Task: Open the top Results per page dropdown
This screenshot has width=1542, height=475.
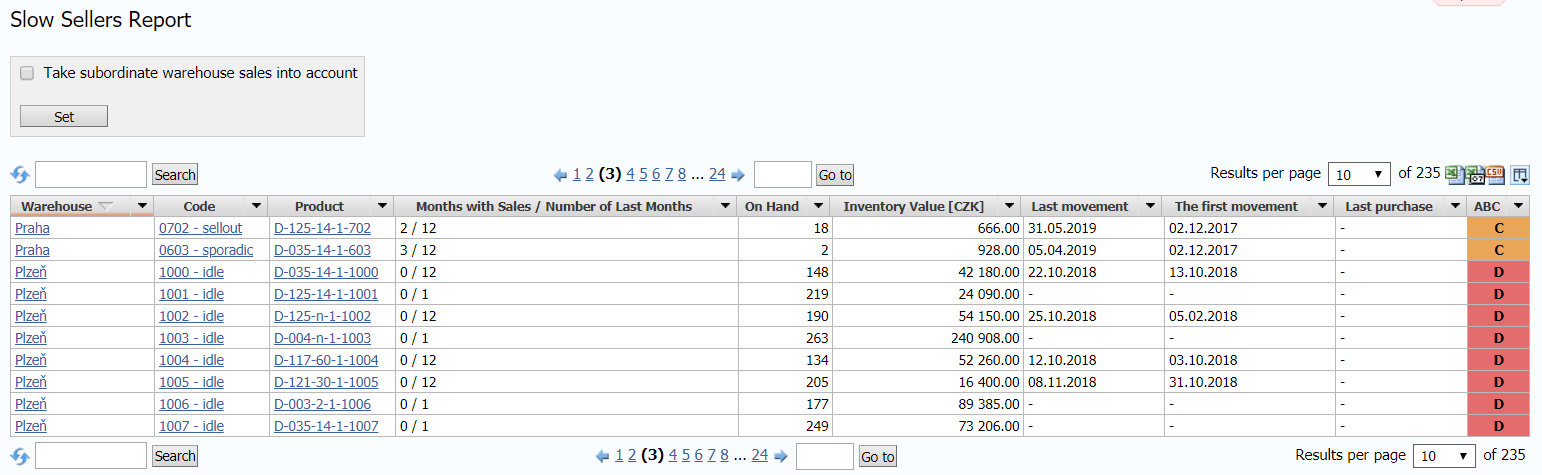Action: pos(1359,174)
